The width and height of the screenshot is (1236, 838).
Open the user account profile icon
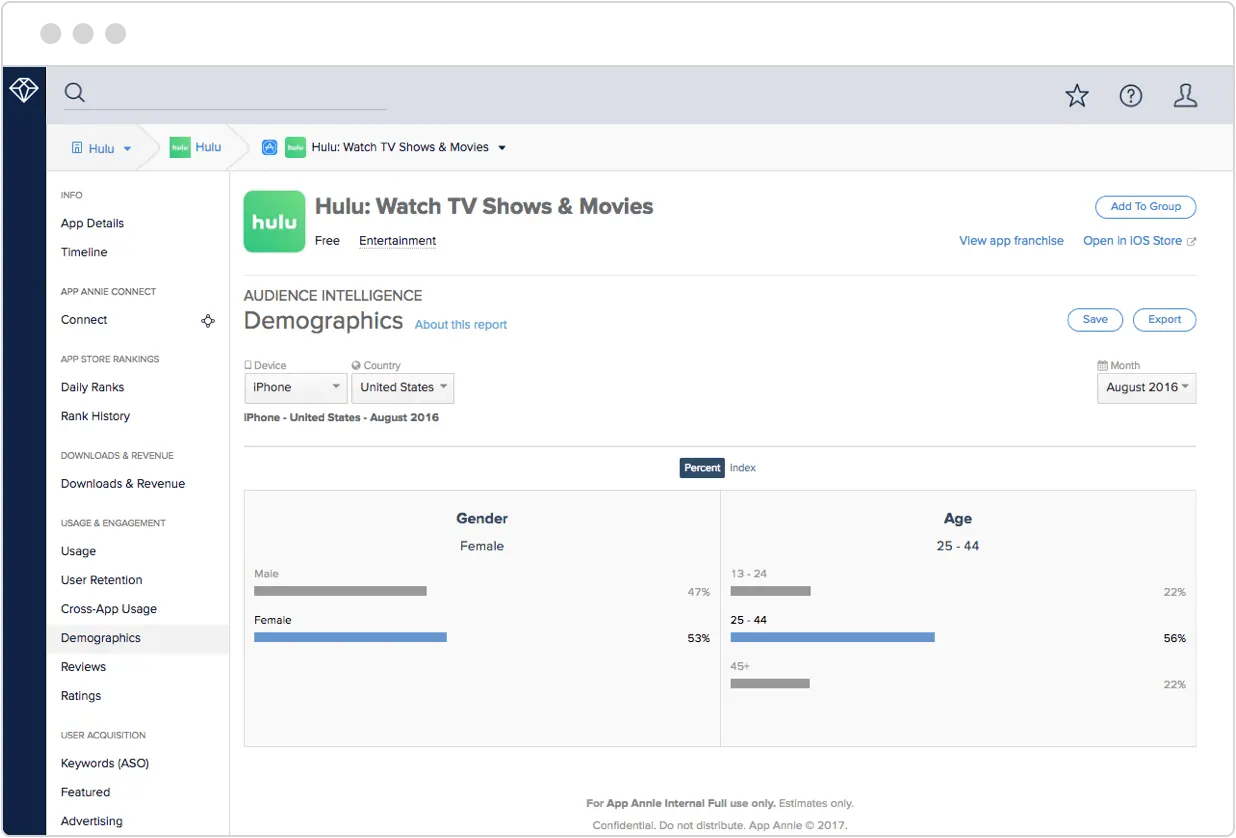[1185, 95]
